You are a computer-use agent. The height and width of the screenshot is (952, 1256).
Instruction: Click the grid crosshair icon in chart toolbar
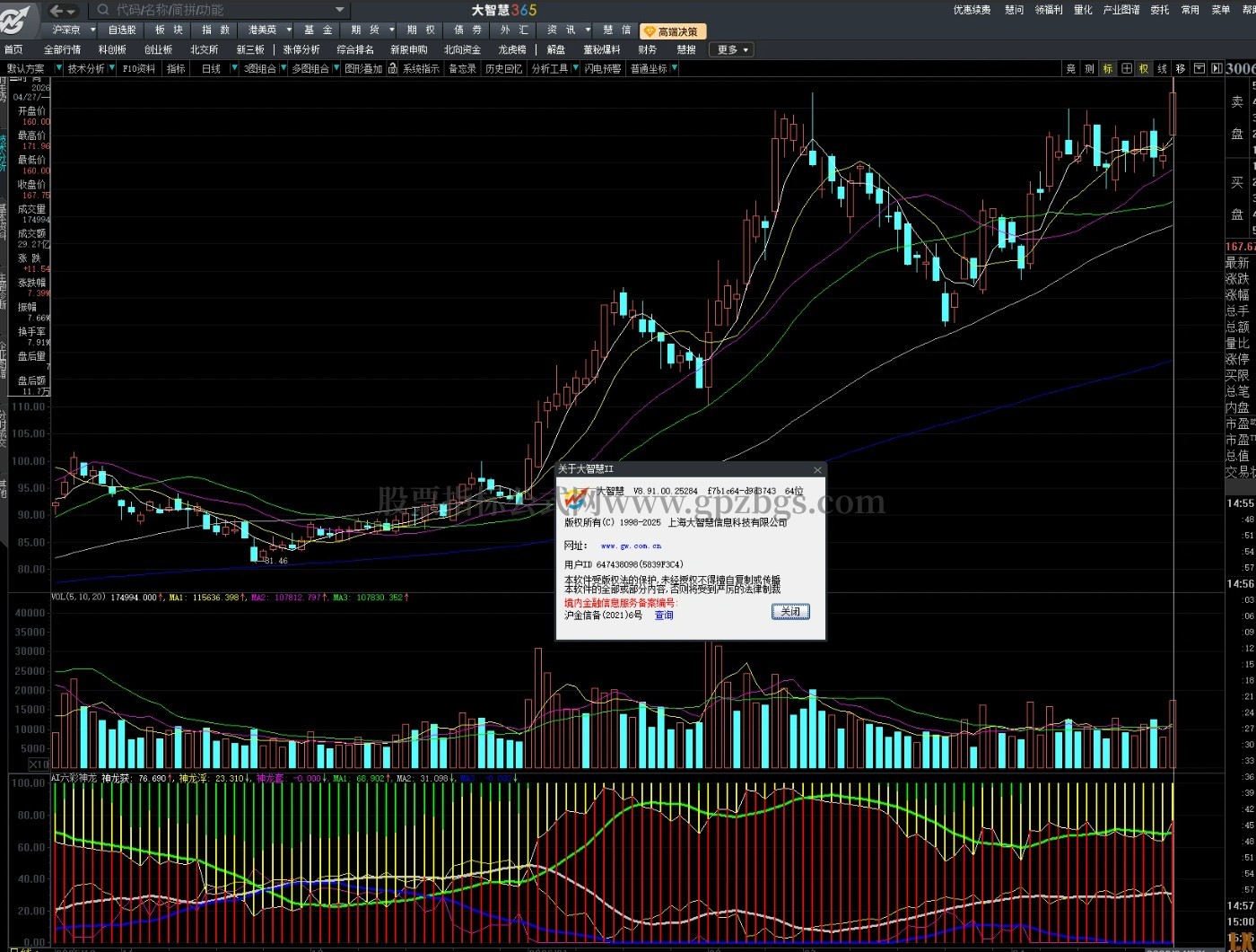(x=1127, y=68)
